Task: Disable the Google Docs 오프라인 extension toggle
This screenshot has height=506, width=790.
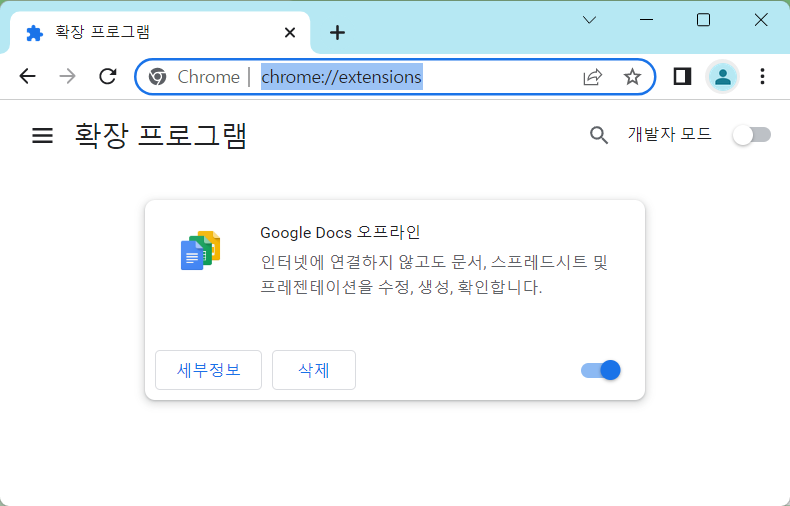Action: pos(601,370)
